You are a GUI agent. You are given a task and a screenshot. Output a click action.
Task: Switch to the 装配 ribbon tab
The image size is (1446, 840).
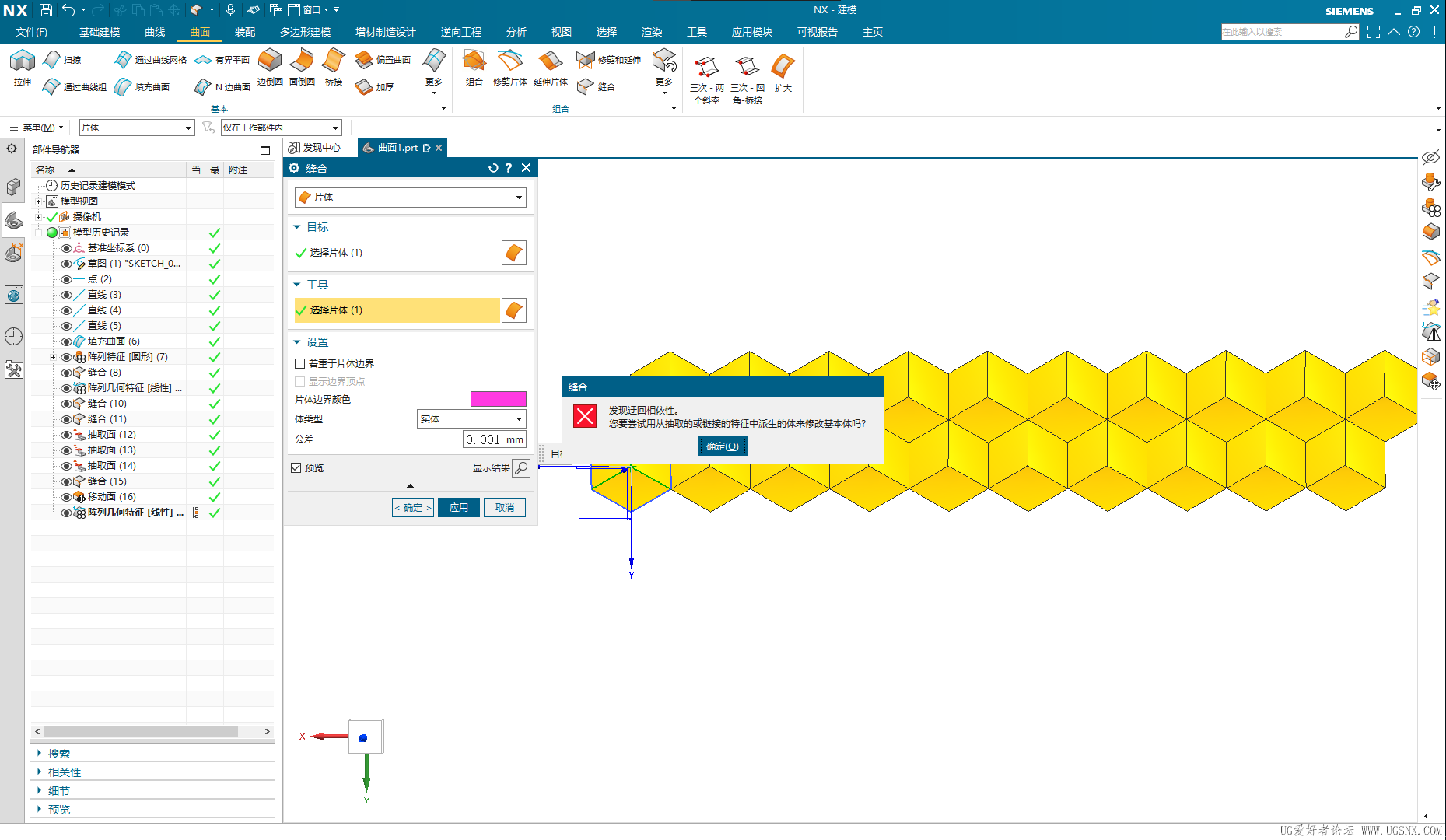(x=245, y=32)
